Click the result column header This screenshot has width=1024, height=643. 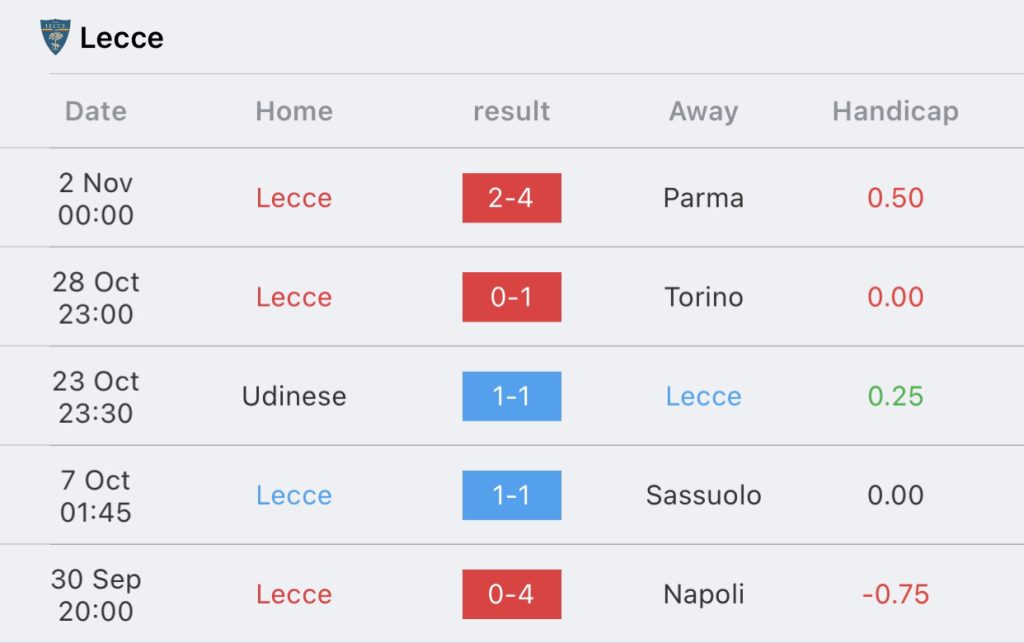point(511,111)
